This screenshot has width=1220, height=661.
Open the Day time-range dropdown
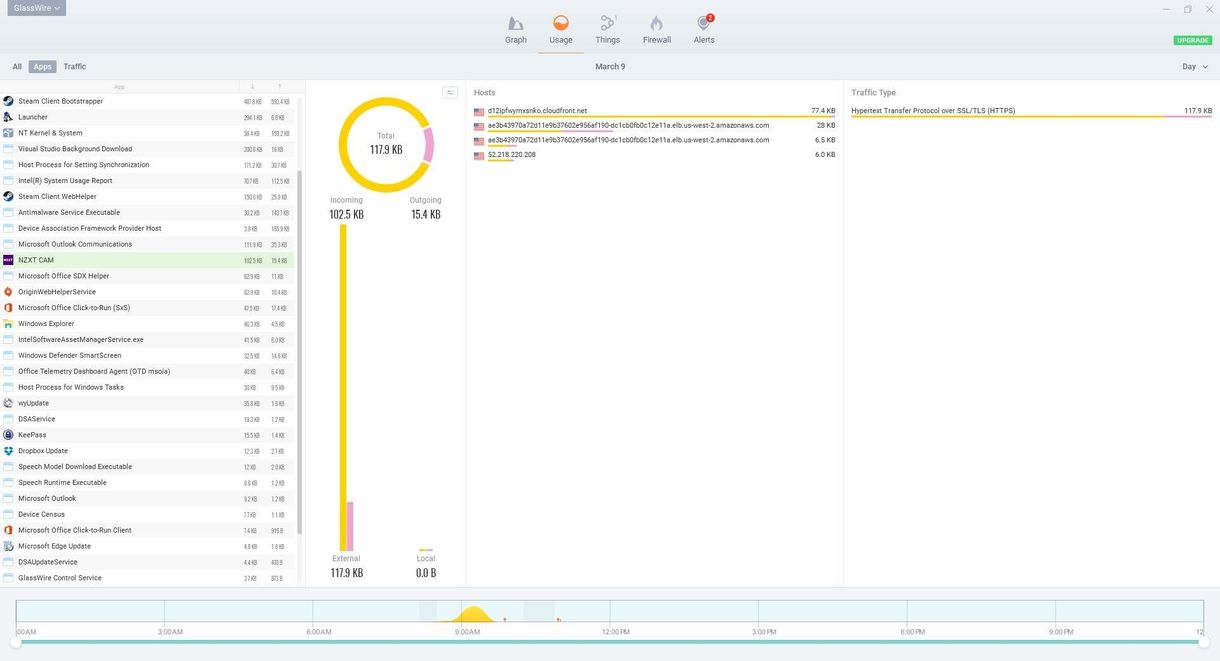[1195, 67]
